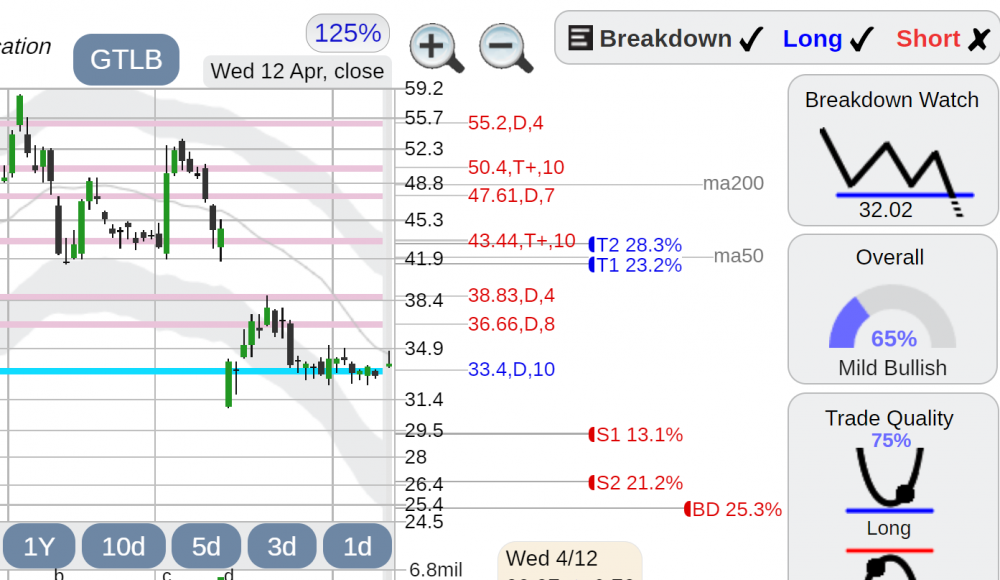
Task: Toggle the Breakdown filter checkmark
Action: [751, 40]
